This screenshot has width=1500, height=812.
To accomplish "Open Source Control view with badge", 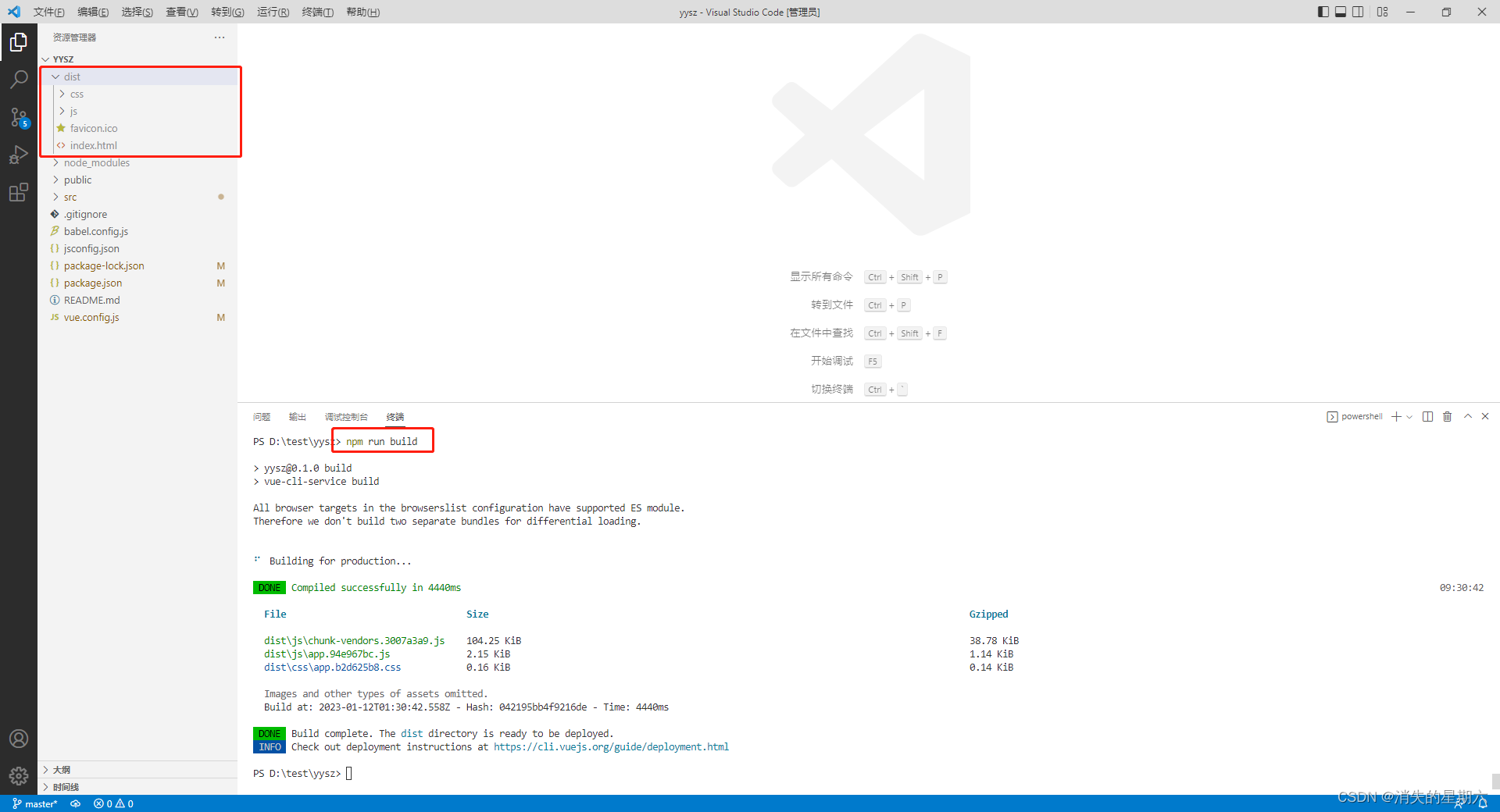I will (19, 117).
